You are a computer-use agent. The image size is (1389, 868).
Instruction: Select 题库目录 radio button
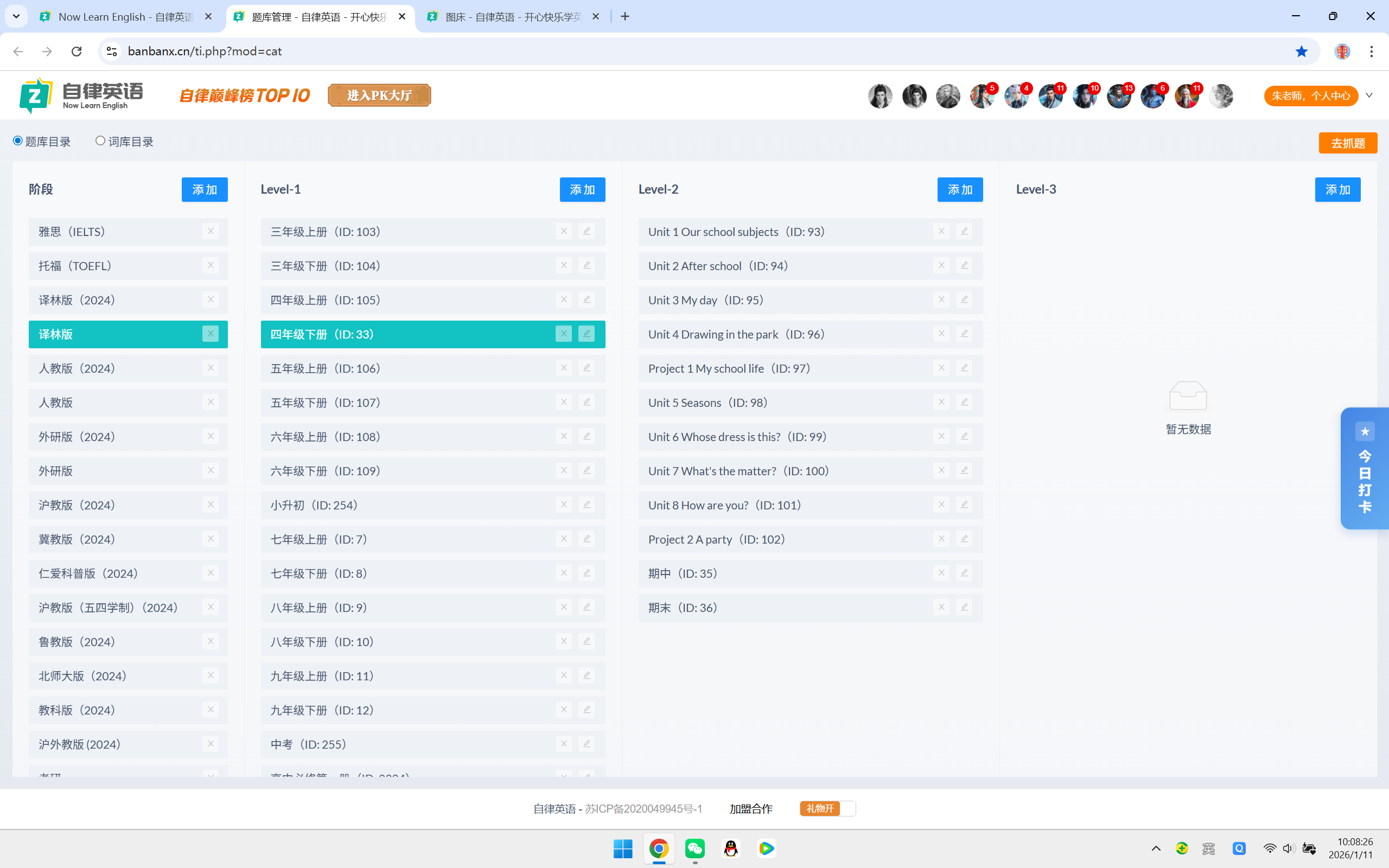[x=18, y=141]
